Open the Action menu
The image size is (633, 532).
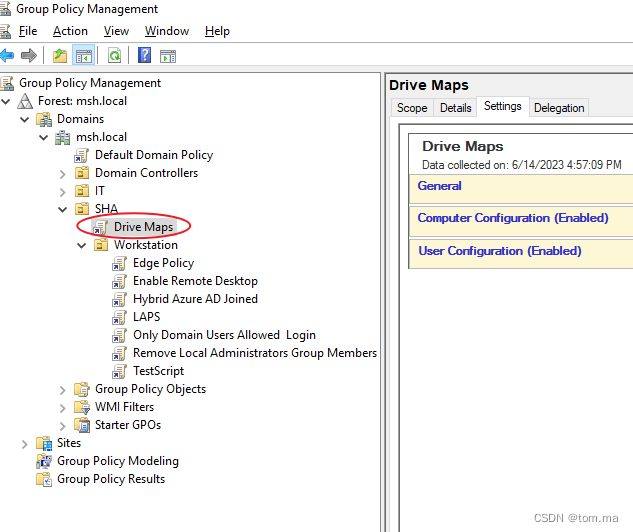pyautogui.click(x=70, y=31)
